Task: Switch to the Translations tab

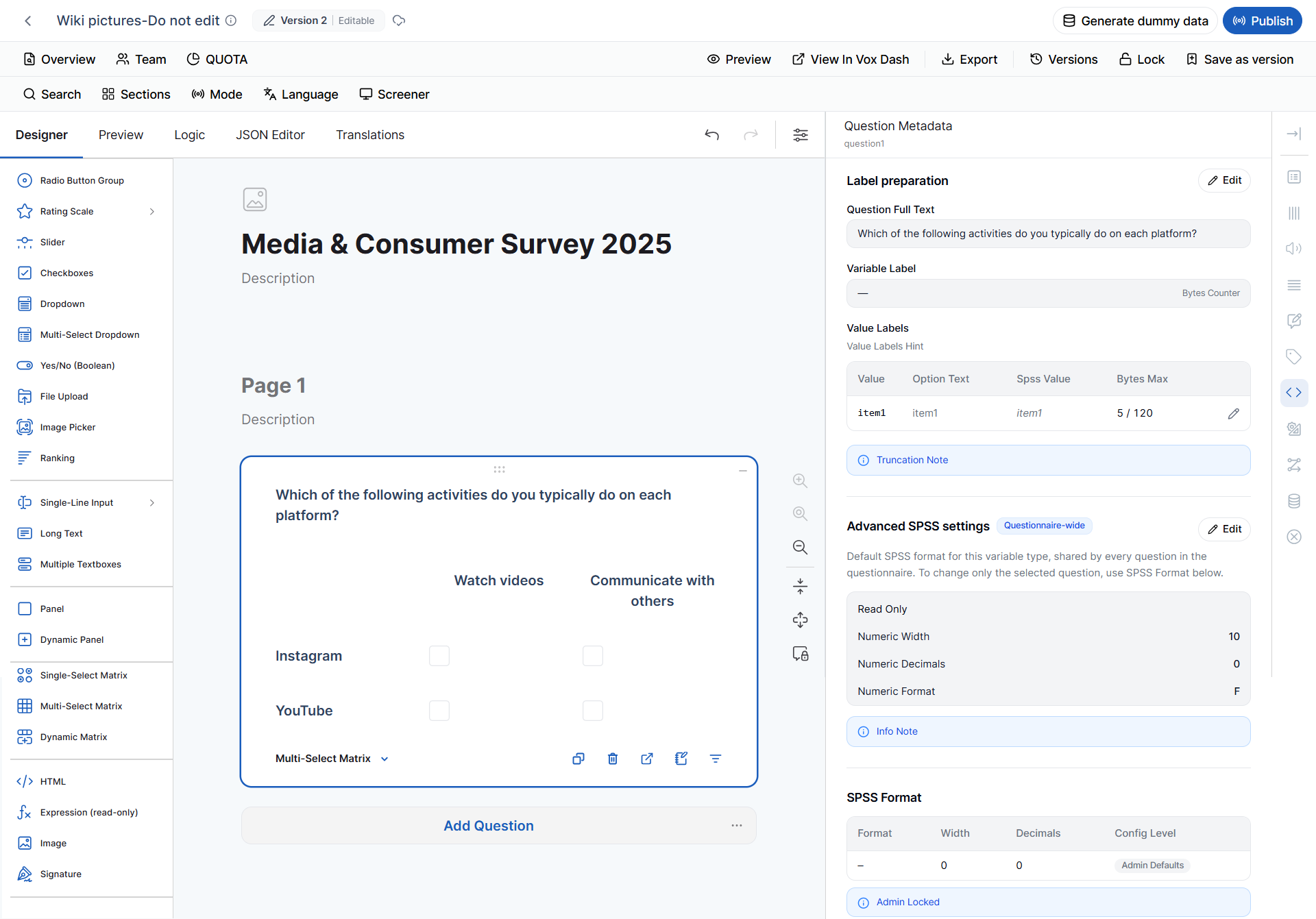Action: click(x=370, y=135)
